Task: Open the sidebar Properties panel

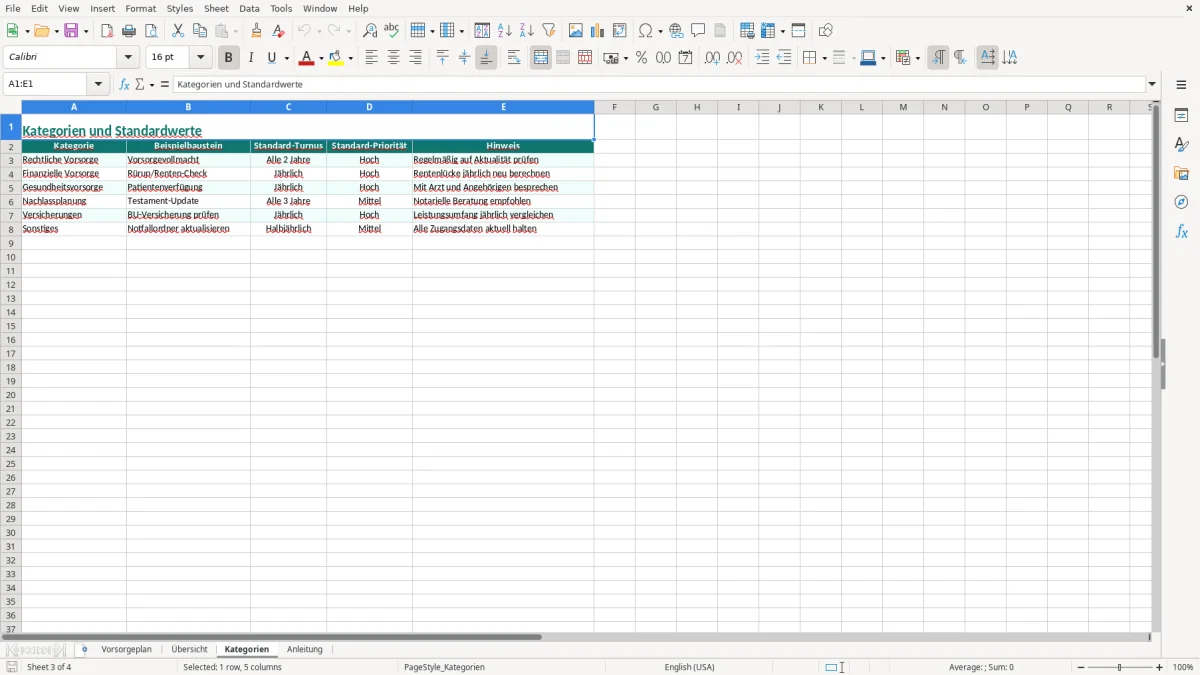Action: pyautogui.click(x=1181, y=116)
